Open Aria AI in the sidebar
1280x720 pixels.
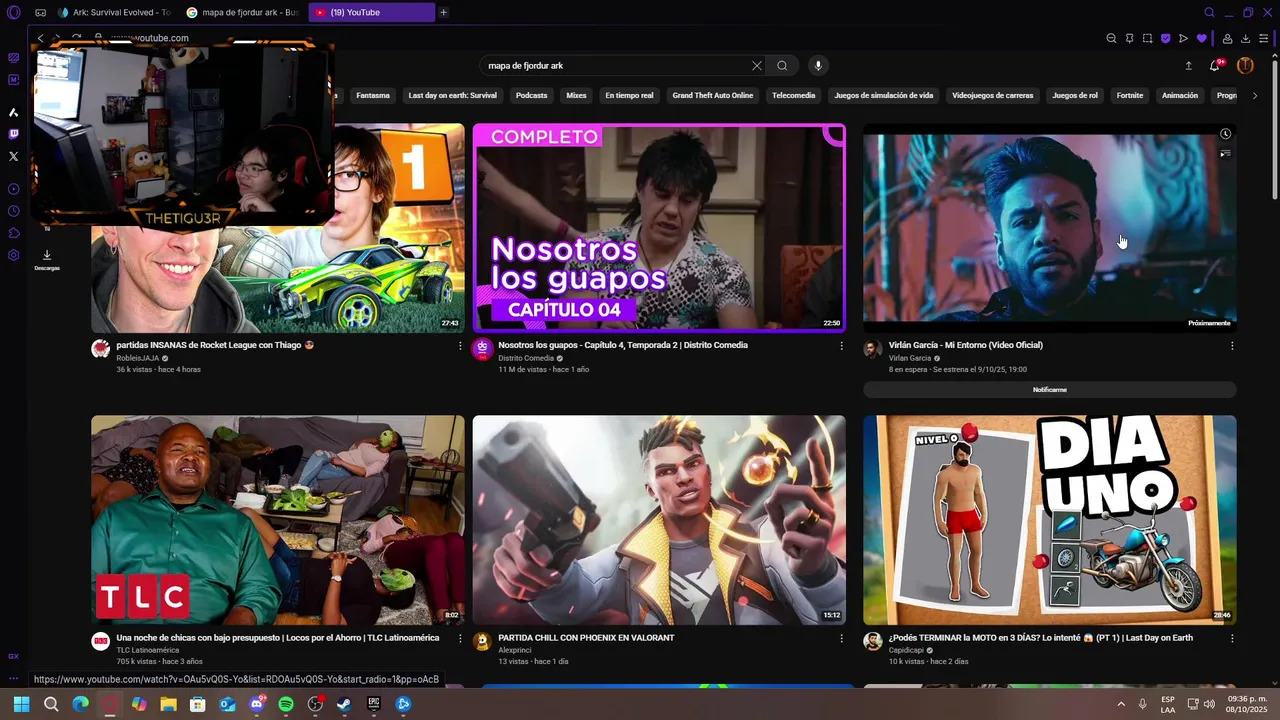tap(14, 112)
